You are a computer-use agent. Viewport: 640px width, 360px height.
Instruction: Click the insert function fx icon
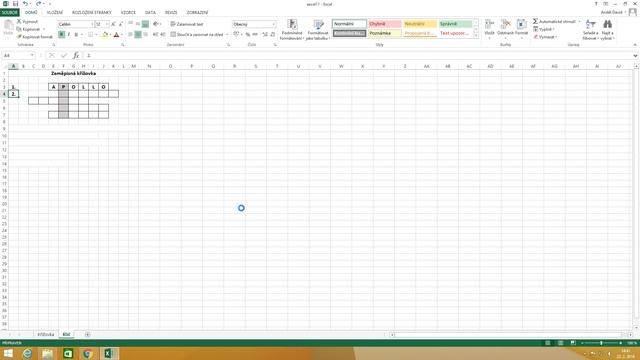tap(76, 55)
